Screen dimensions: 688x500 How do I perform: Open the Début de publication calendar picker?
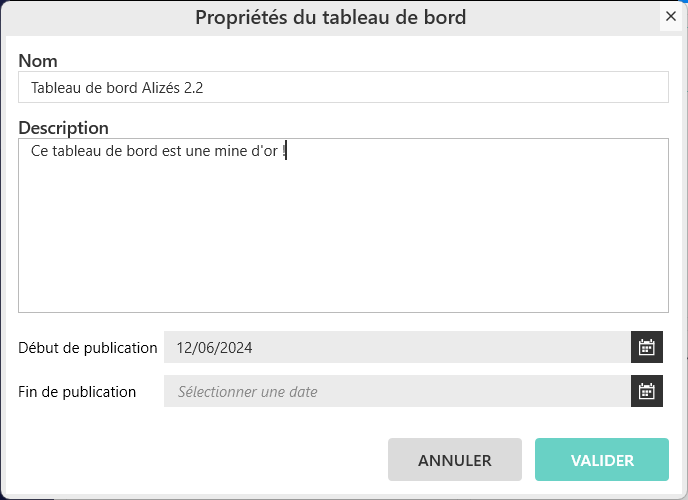tap(647, 348)
